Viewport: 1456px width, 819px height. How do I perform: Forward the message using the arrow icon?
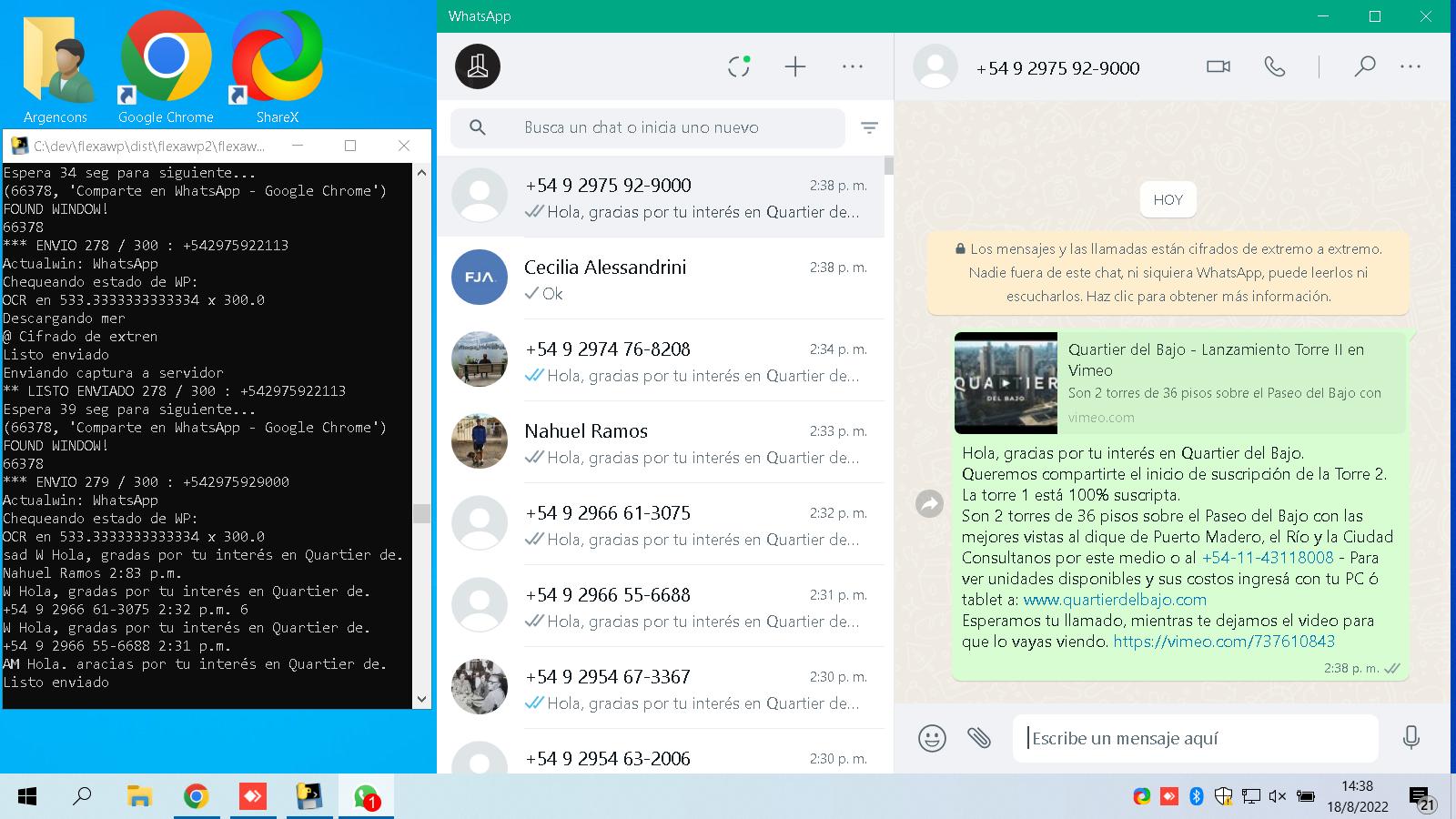[929, 503]
